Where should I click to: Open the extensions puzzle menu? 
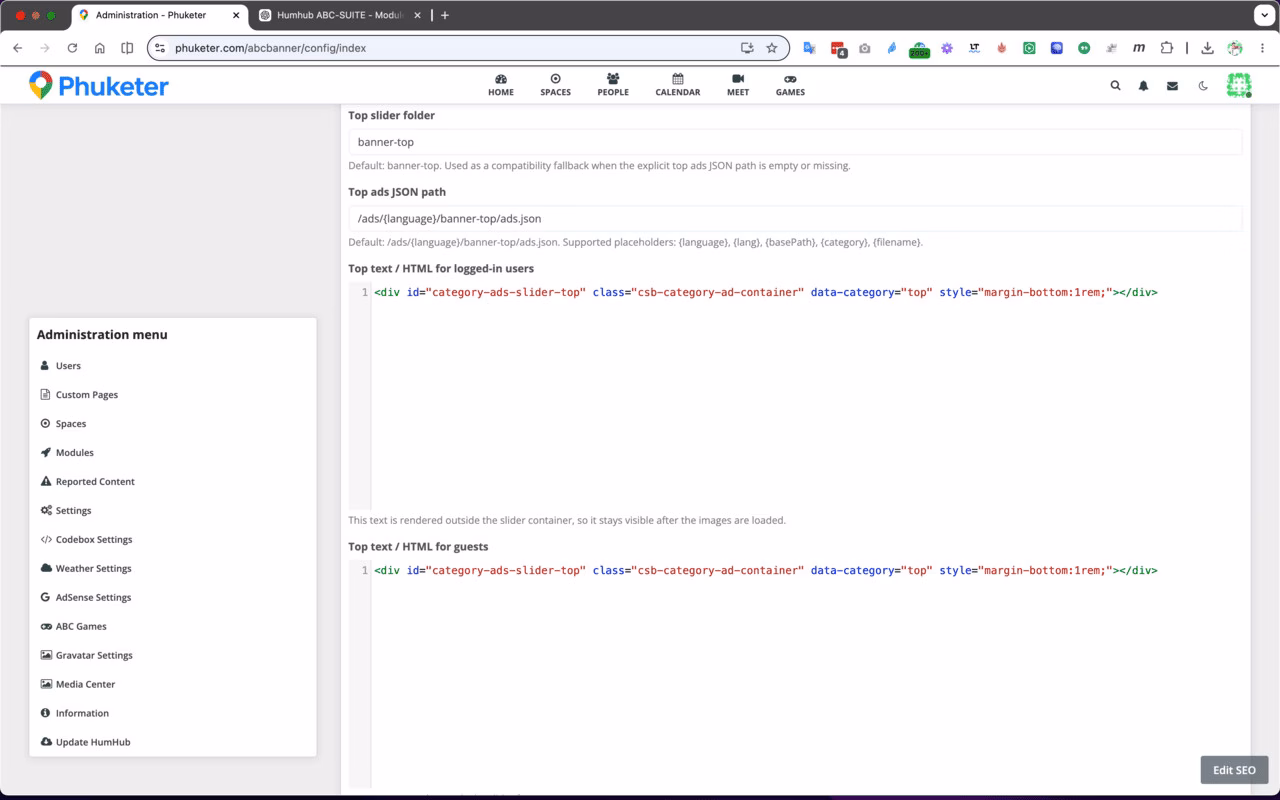(x=1166, y=48)
